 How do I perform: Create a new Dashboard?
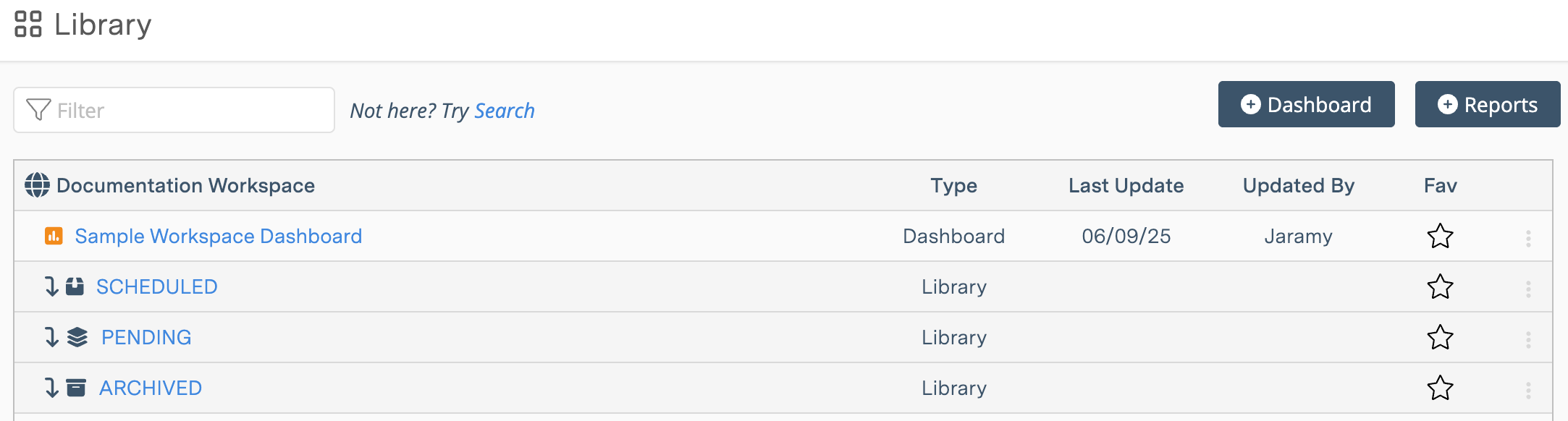click(x=1305, y=104)
